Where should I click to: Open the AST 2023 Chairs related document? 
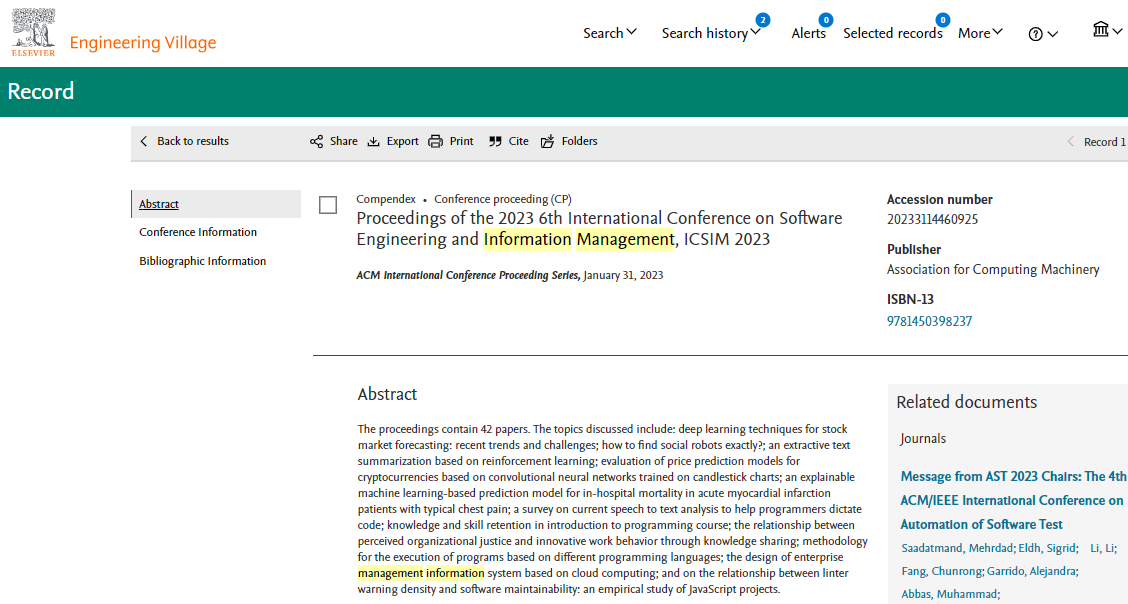tap(1013, 500)
